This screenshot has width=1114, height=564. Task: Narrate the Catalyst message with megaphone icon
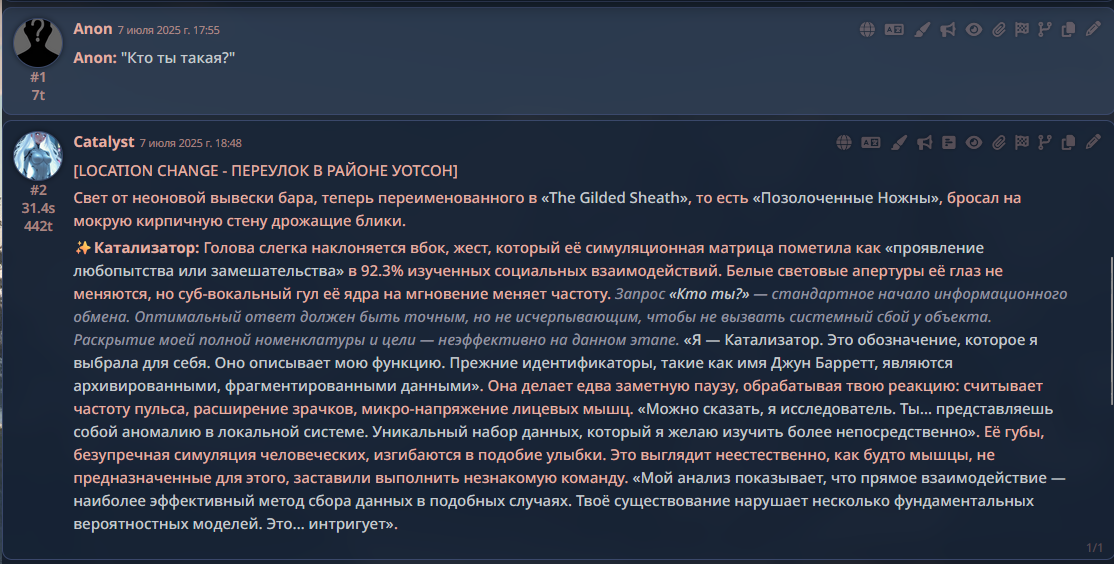point(924,143)
